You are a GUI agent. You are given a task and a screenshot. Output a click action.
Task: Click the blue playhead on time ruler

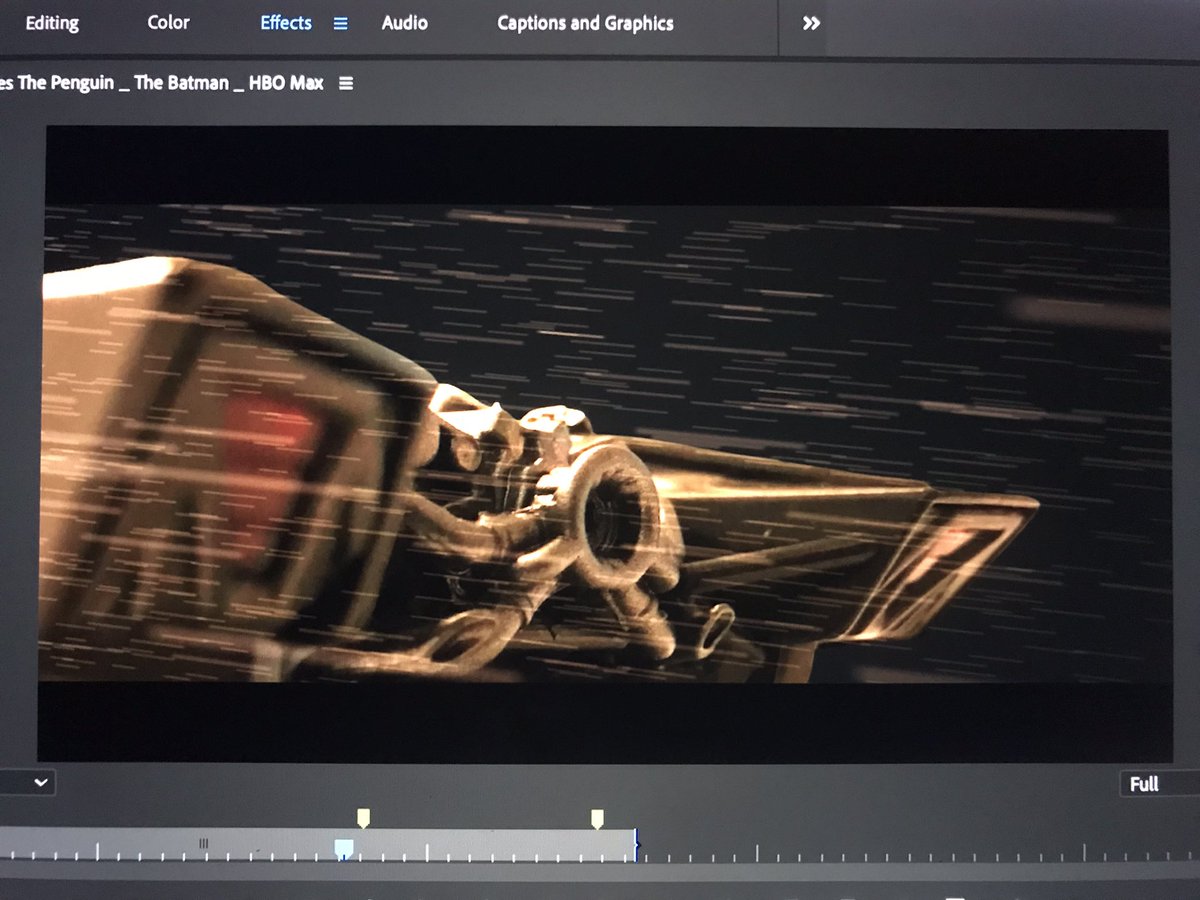[x=343, y=849]
